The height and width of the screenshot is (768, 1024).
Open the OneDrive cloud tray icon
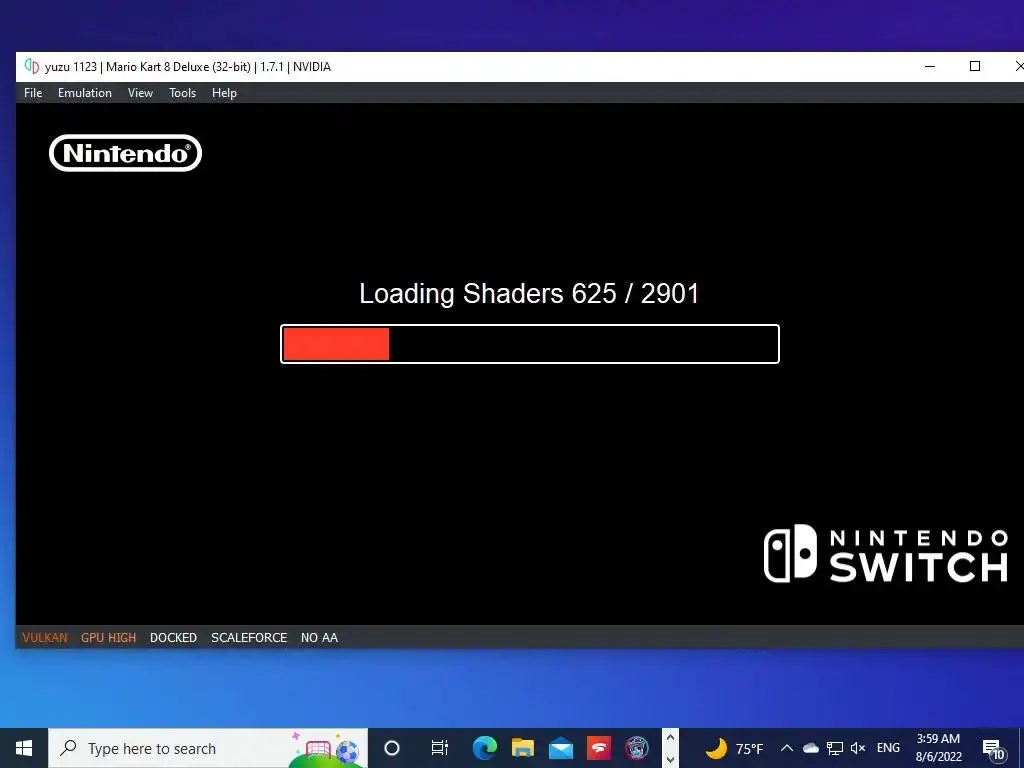pyautogui.click(x=810, y=748)
